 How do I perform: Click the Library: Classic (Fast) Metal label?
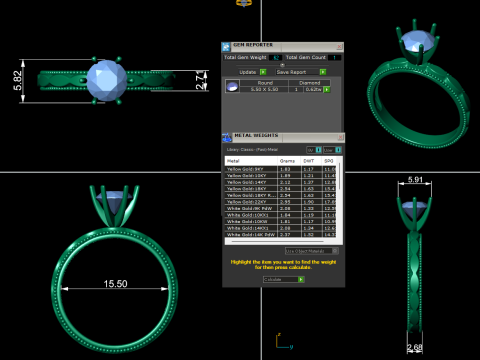[x=252, y=150]
